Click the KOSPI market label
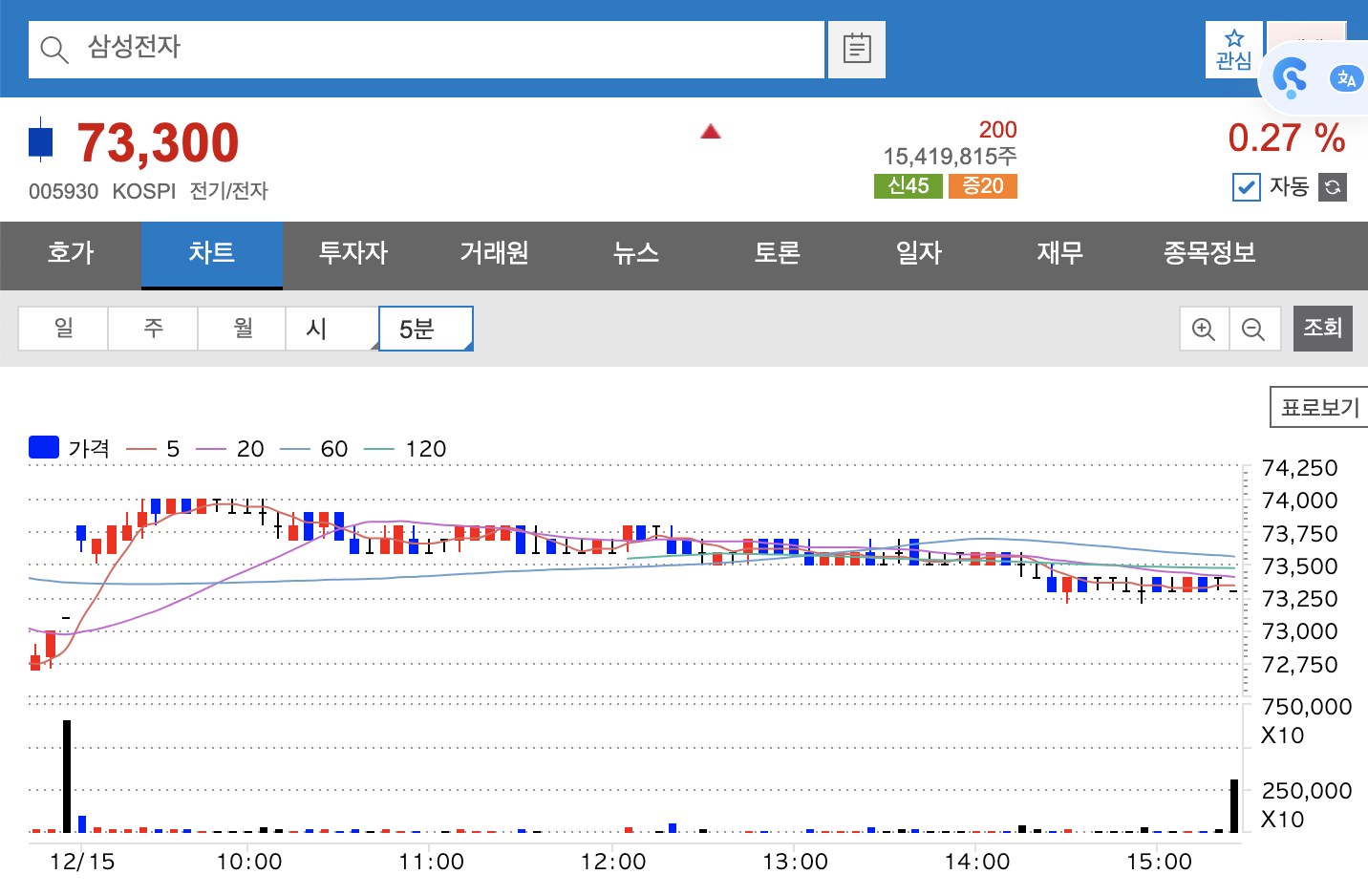 click(144, 191)
